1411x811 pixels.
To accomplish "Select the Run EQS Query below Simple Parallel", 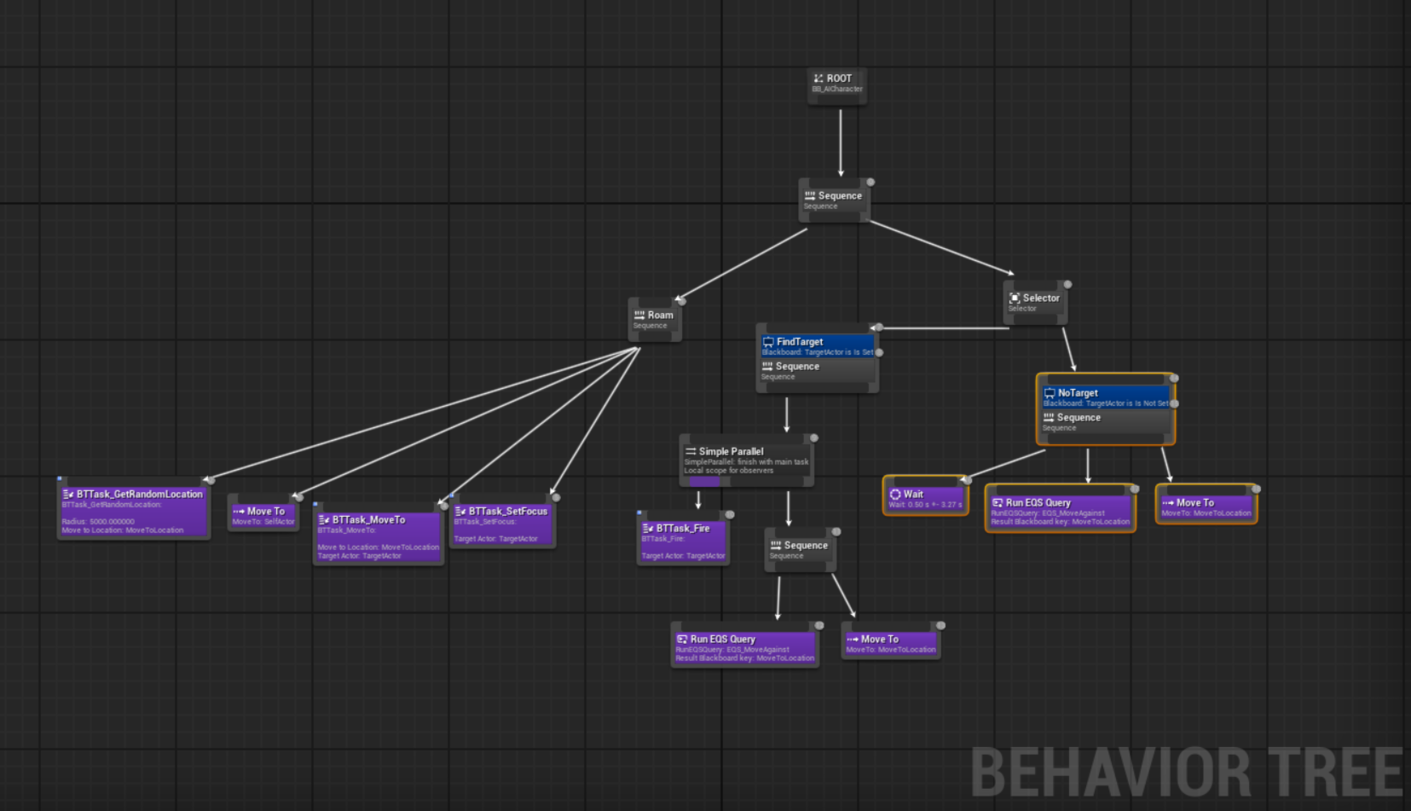I will coord(744,645).
